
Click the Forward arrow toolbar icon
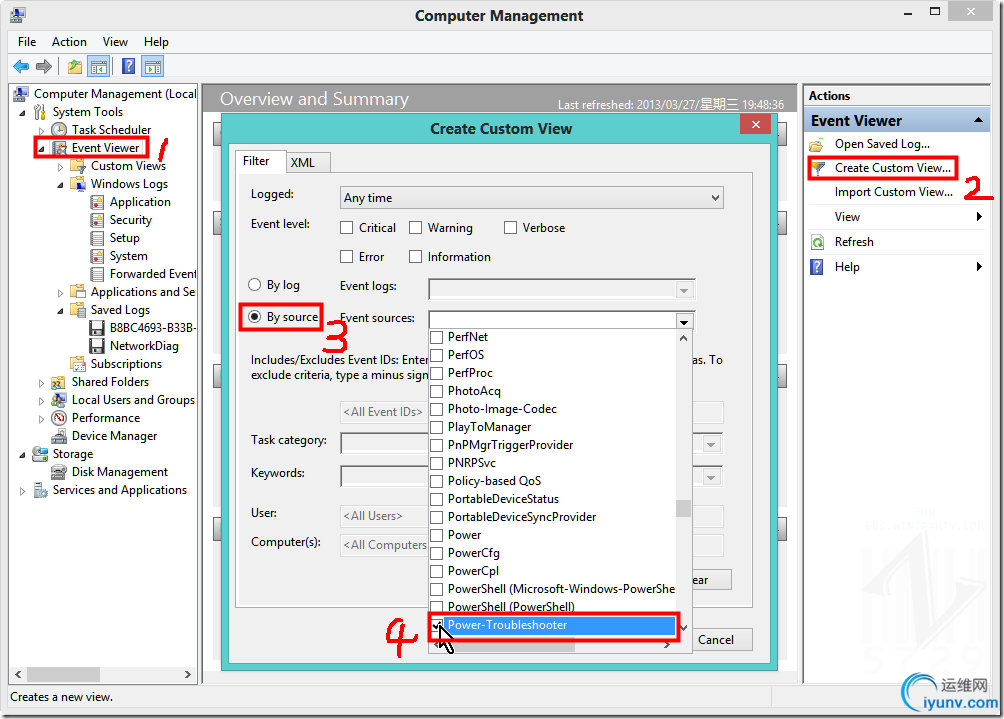click(44, 66)
